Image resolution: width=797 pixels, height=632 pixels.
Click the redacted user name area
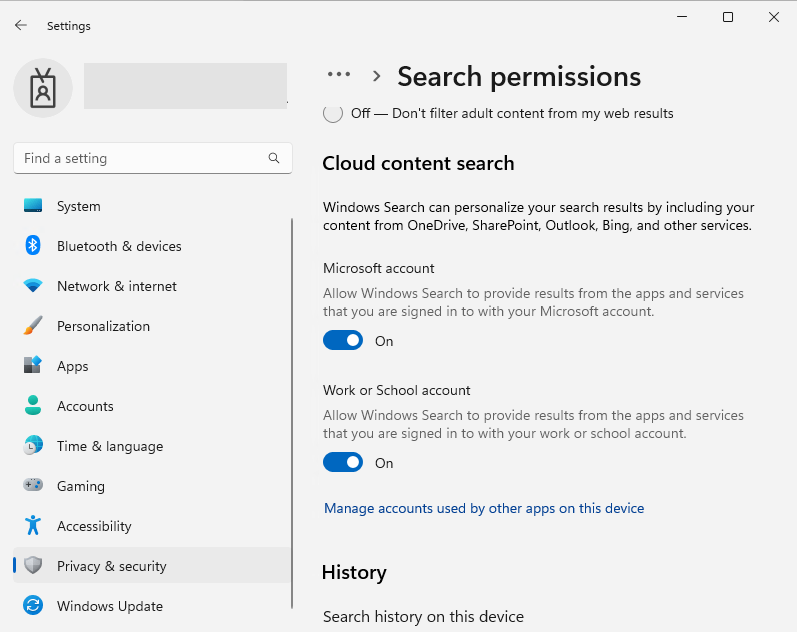(x=186, y=86)
